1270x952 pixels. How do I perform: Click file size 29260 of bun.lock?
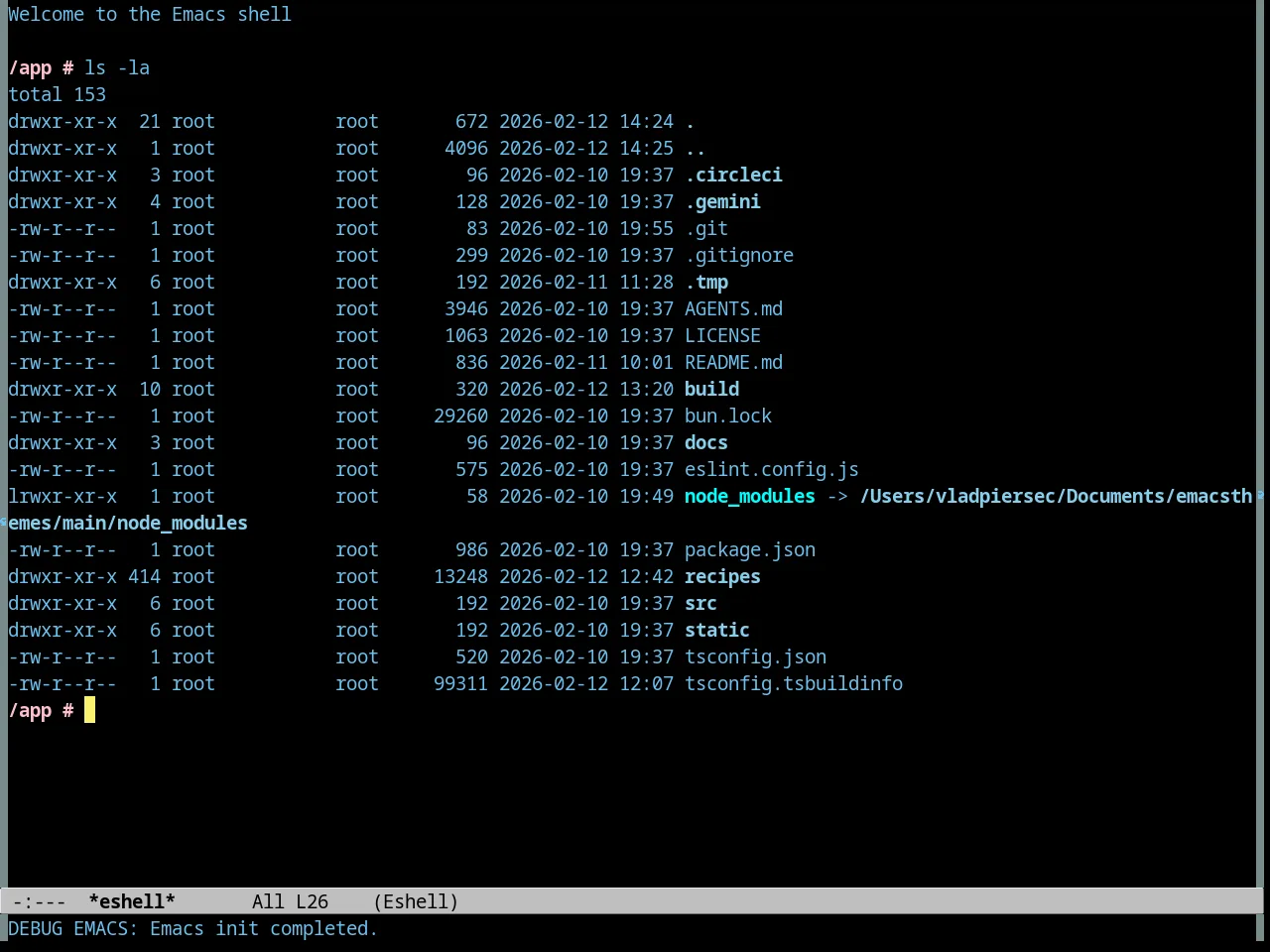coord(460,416)
